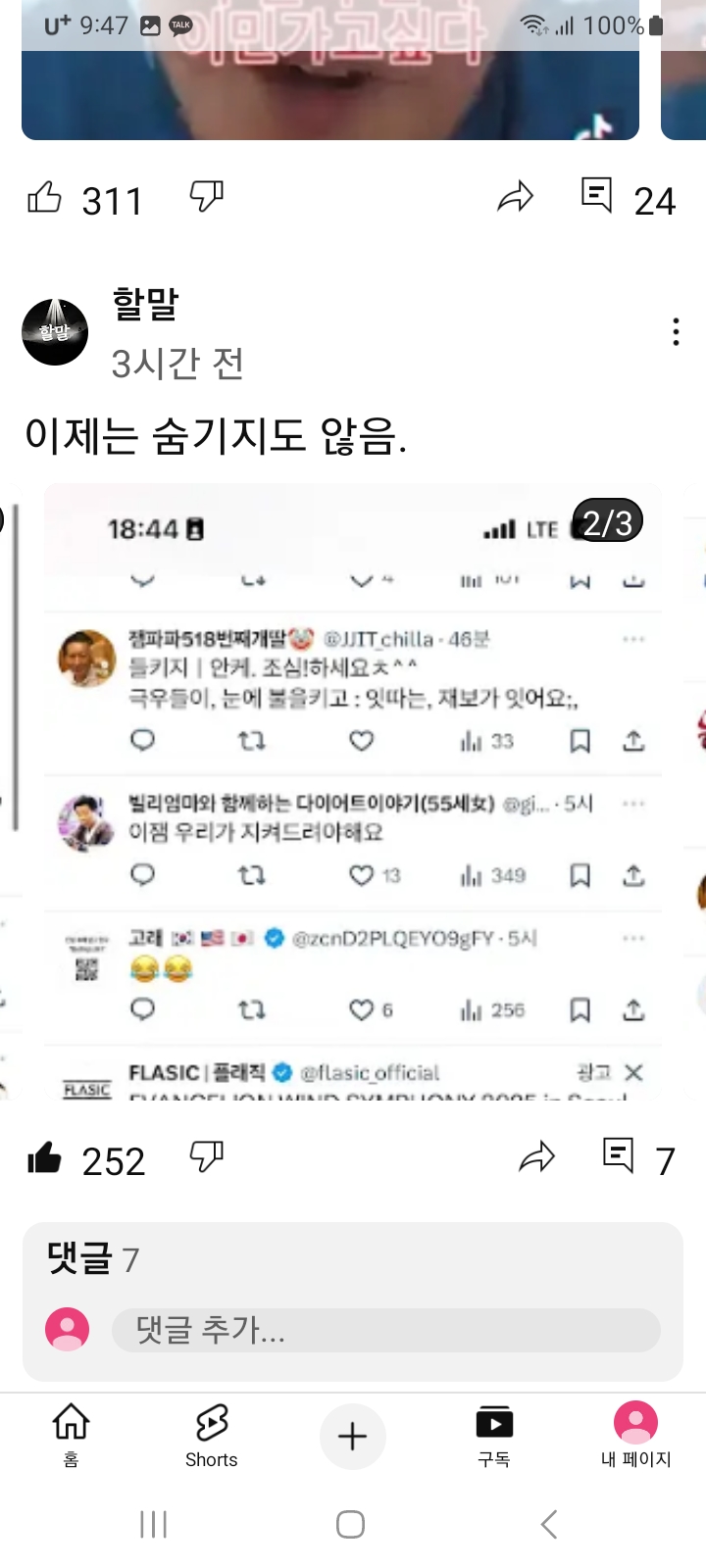Focus the 댓글 추가 comment field
This screenshot has height=1568, width=706.
pyautogui.click(x=386, y=1330)
